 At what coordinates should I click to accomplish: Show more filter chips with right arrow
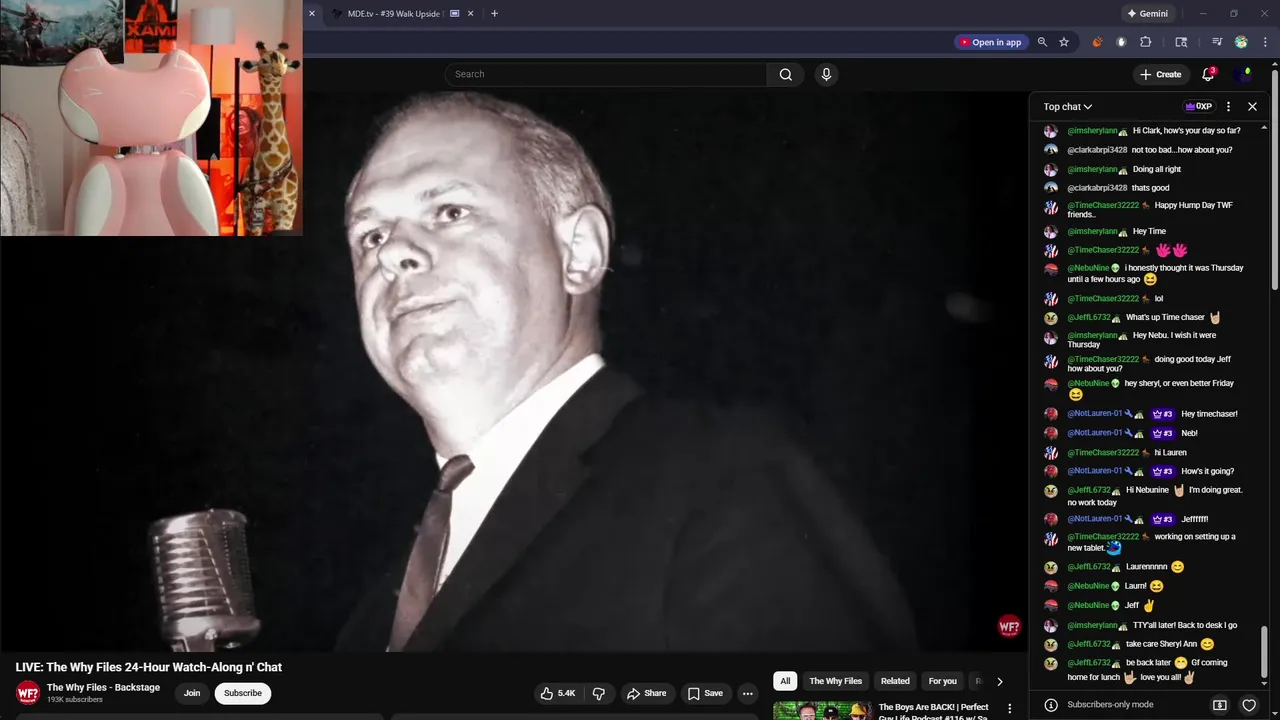coord(999,681)
